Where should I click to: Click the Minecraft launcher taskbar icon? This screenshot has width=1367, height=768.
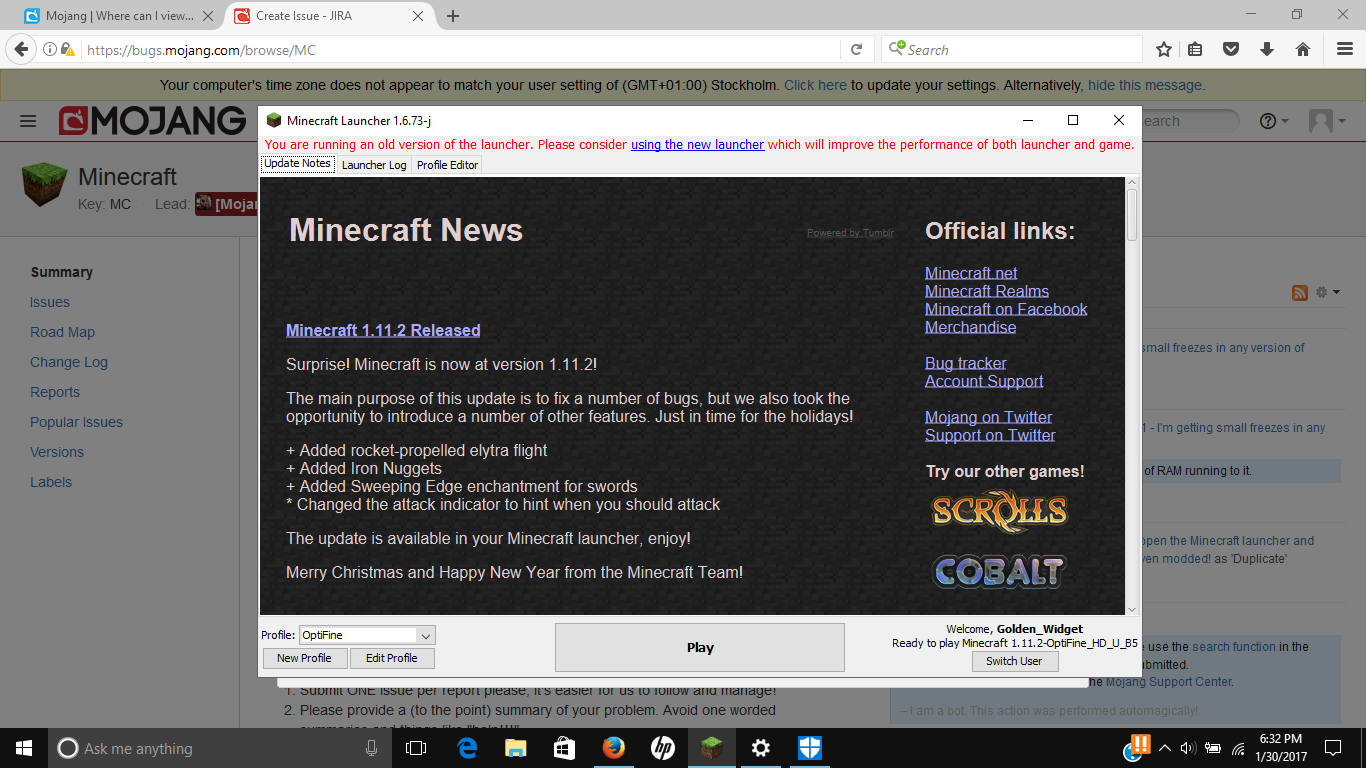711,748
